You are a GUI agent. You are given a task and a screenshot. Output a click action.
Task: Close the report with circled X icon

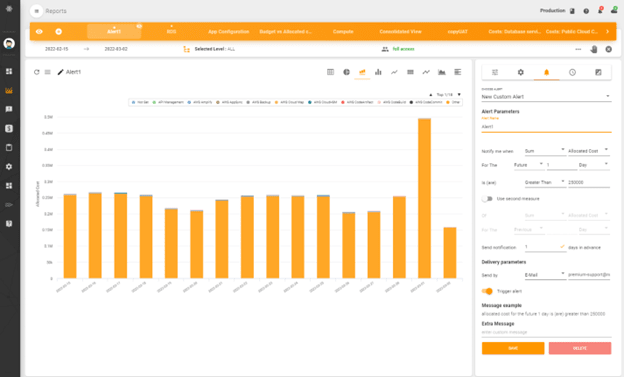pos(608,49)
